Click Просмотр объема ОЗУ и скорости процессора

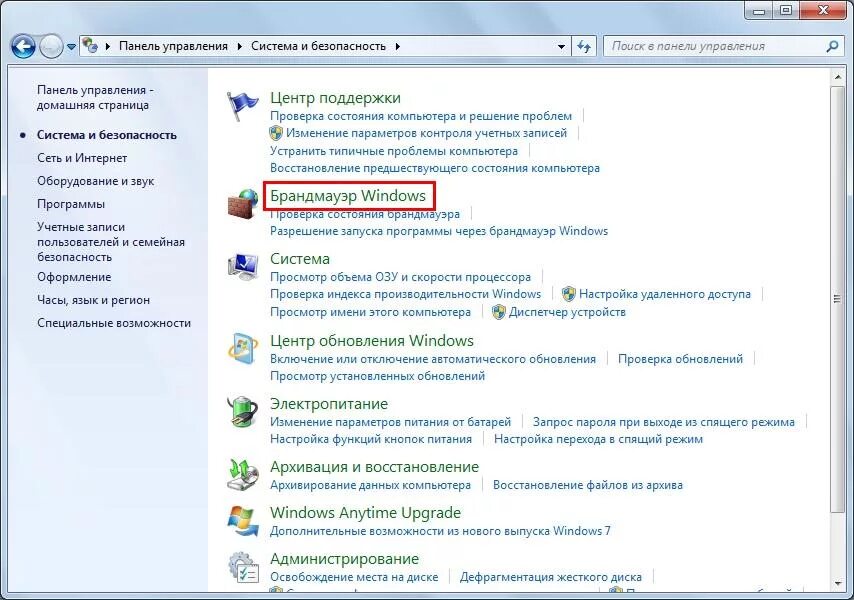pyautogui.click(x=400, y=277)
